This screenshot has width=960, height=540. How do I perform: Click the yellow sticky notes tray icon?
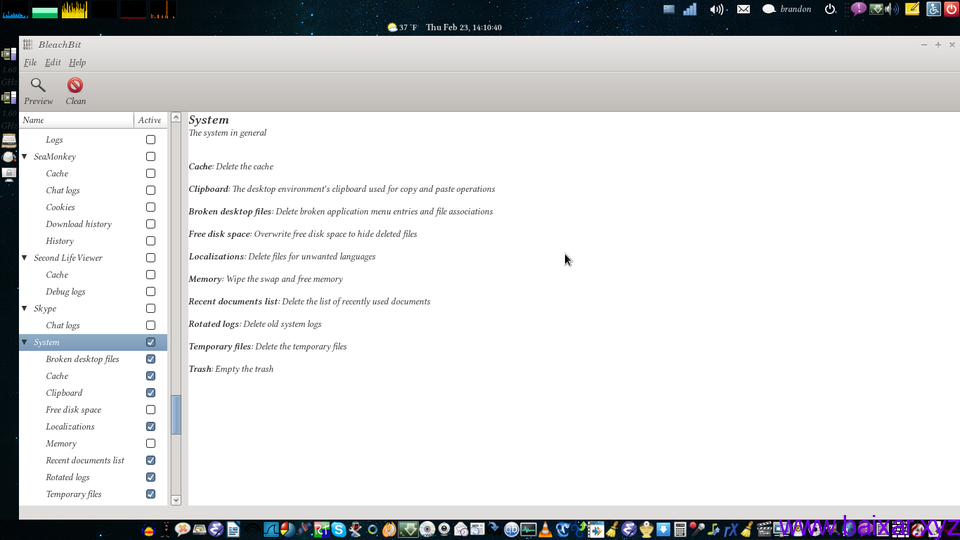point(911,9)
